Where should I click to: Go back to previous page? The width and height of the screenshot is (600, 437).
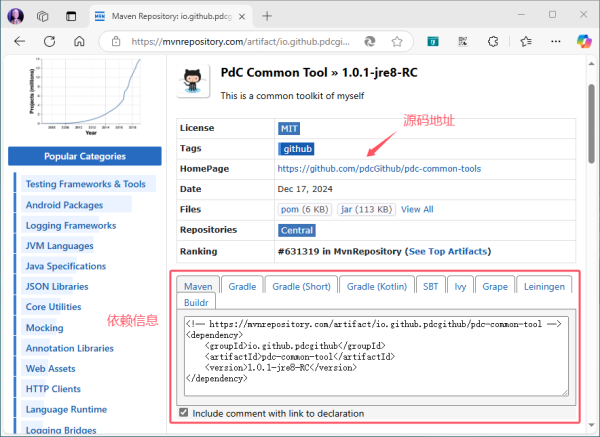click(x=20, y=41)
